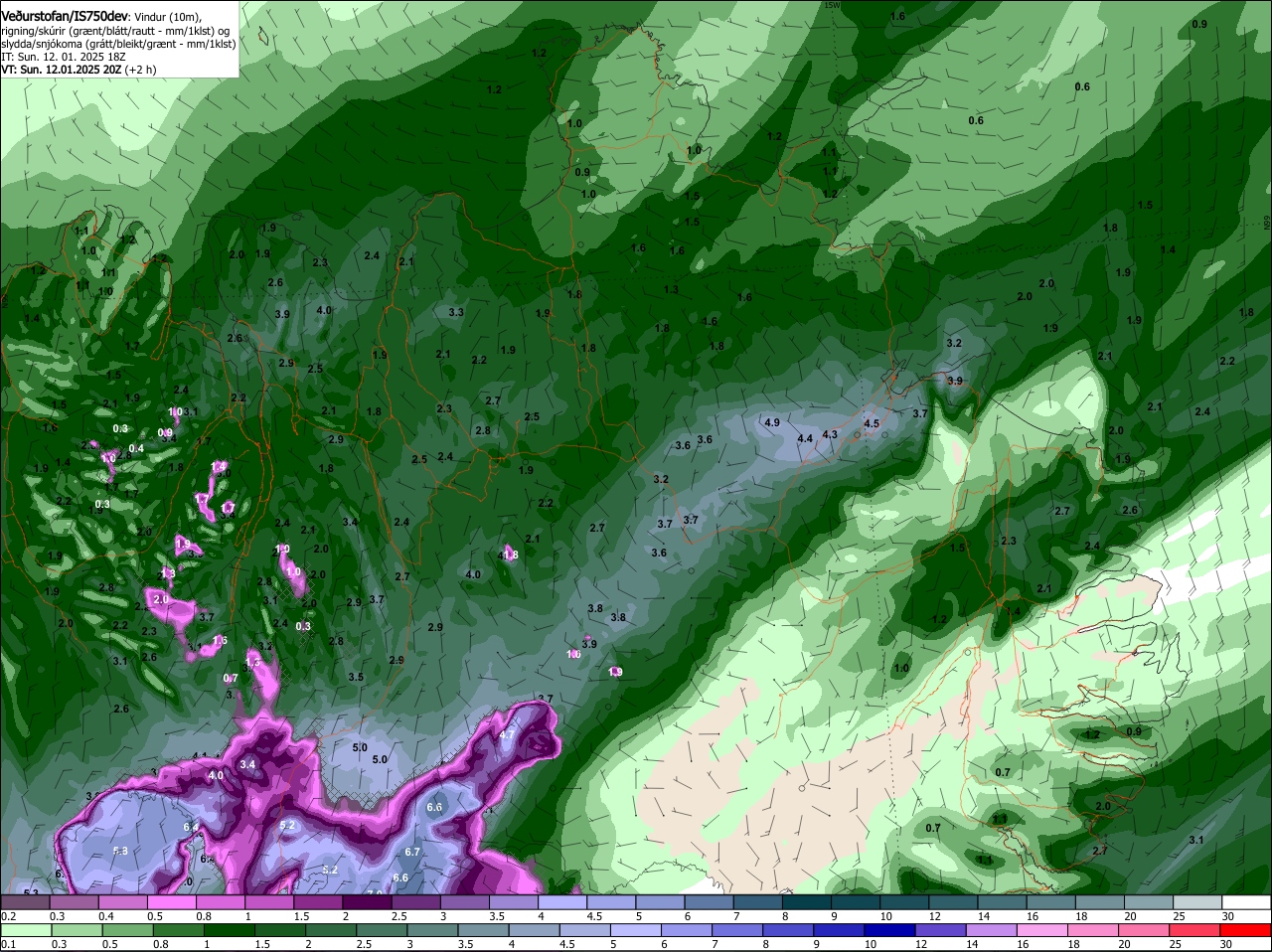
Task: Click the 4.9 precipitation value on the map
Action: [x=771, y=422]
